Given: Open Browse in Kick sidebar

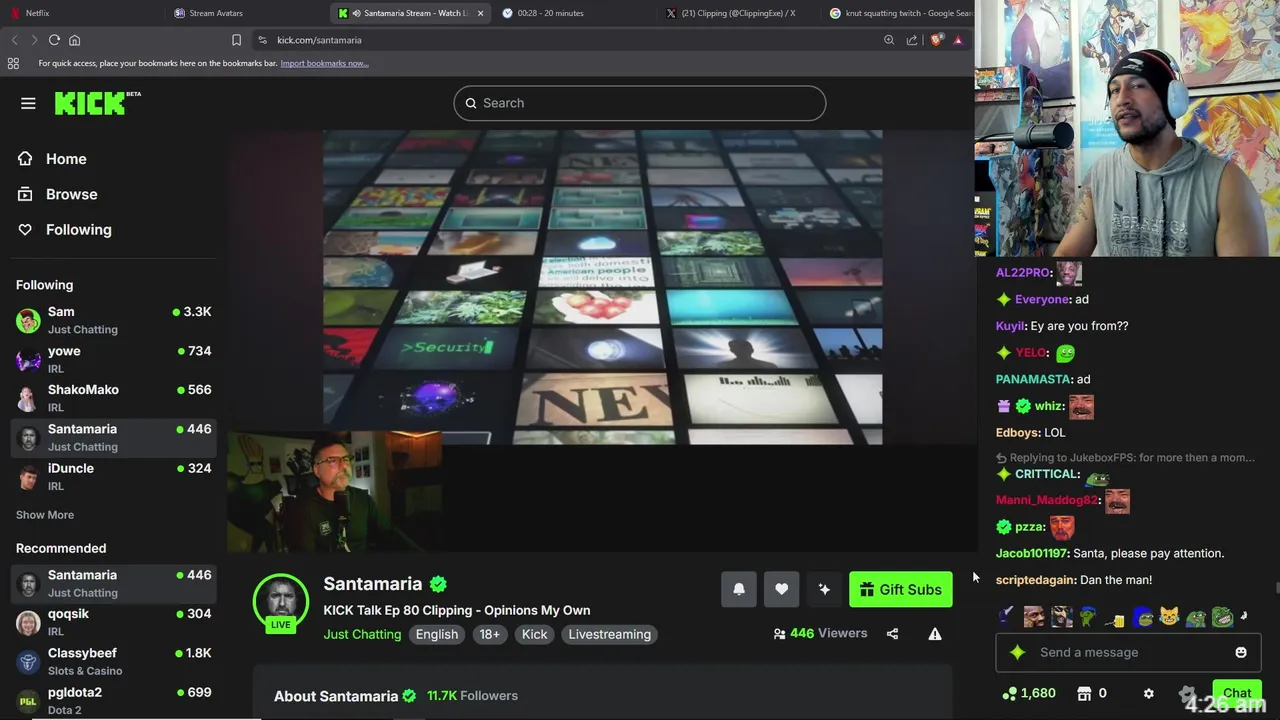Looking at the screenshot, I should click(x=58, y=194).
